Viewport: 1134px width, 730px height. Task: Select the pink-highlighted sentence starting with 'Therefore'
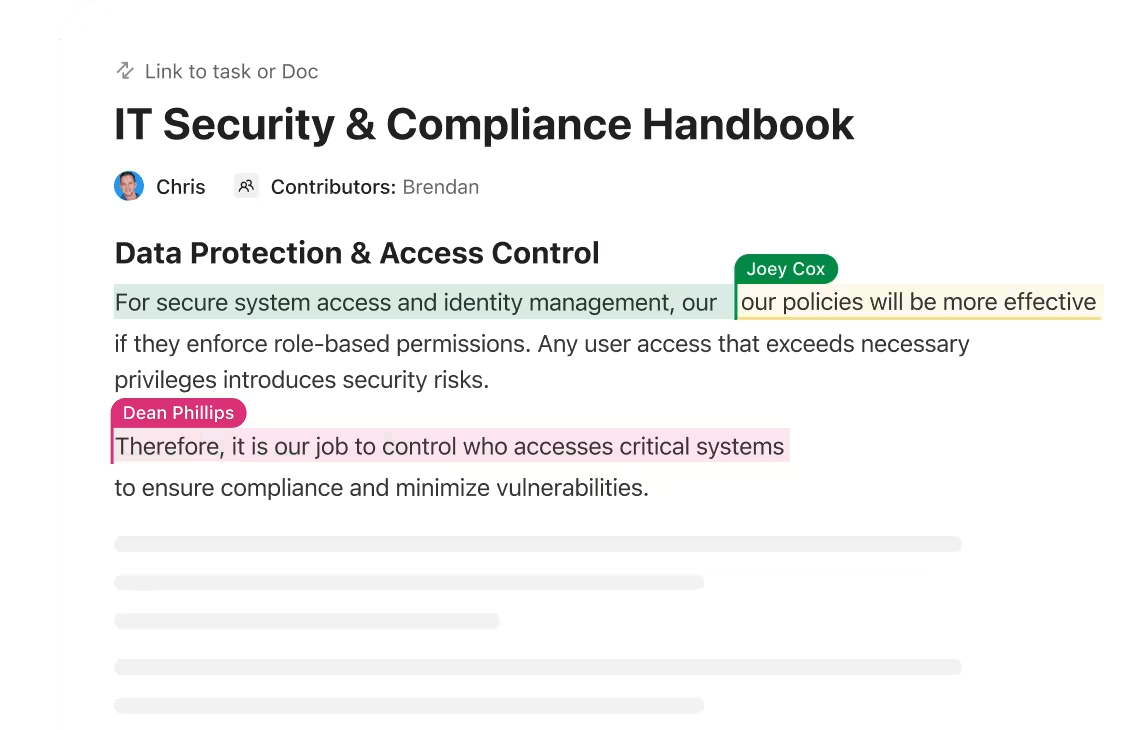pos(449,446)
